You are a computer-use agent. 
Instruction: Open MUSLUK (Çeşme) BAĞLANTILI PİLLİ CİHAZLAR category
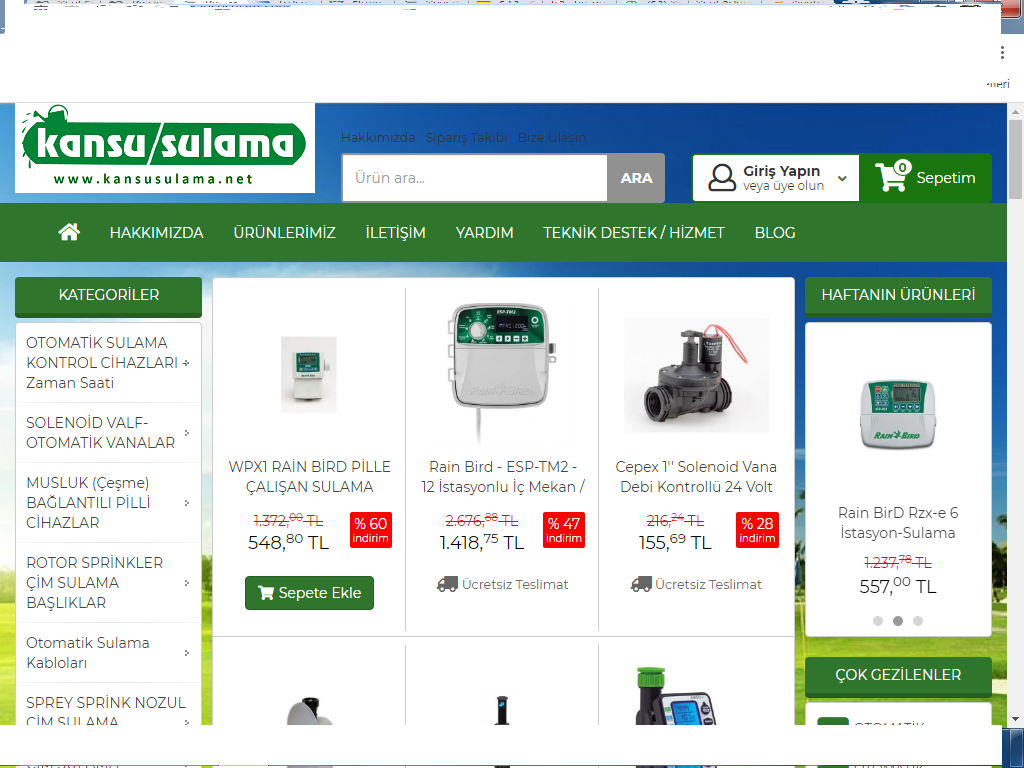coord(88,502)
